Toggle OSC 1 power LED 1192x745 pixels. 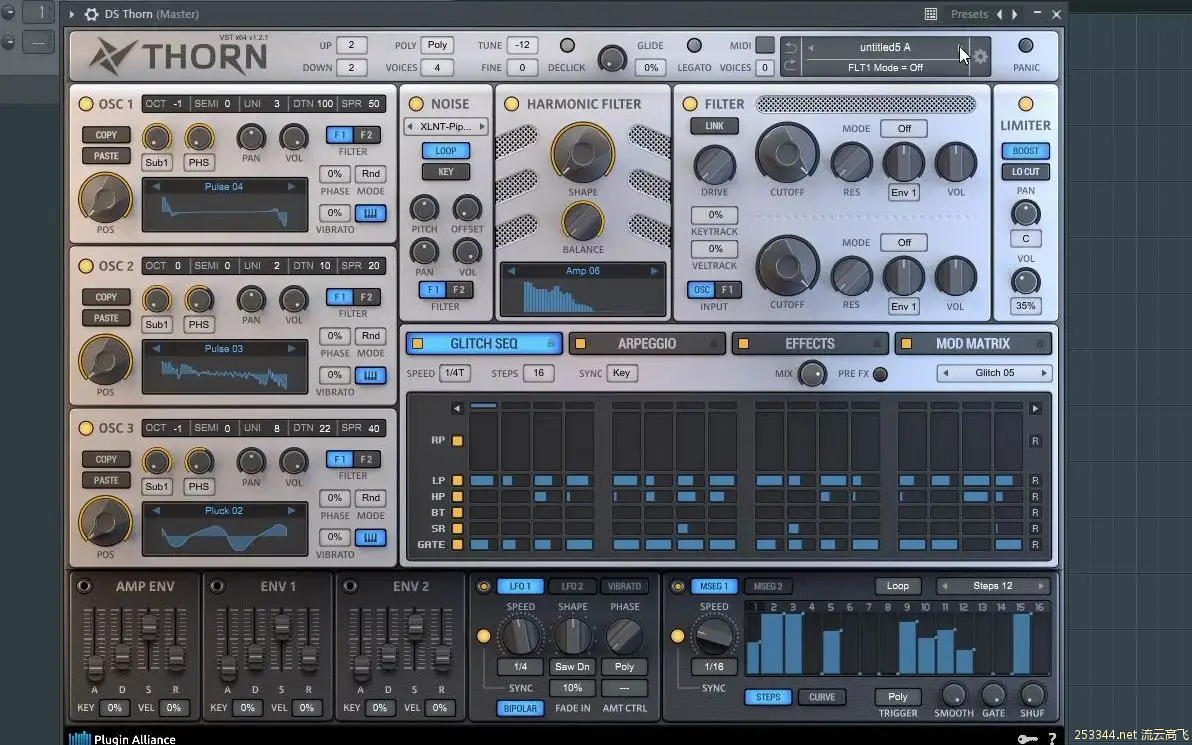[86, 104]
